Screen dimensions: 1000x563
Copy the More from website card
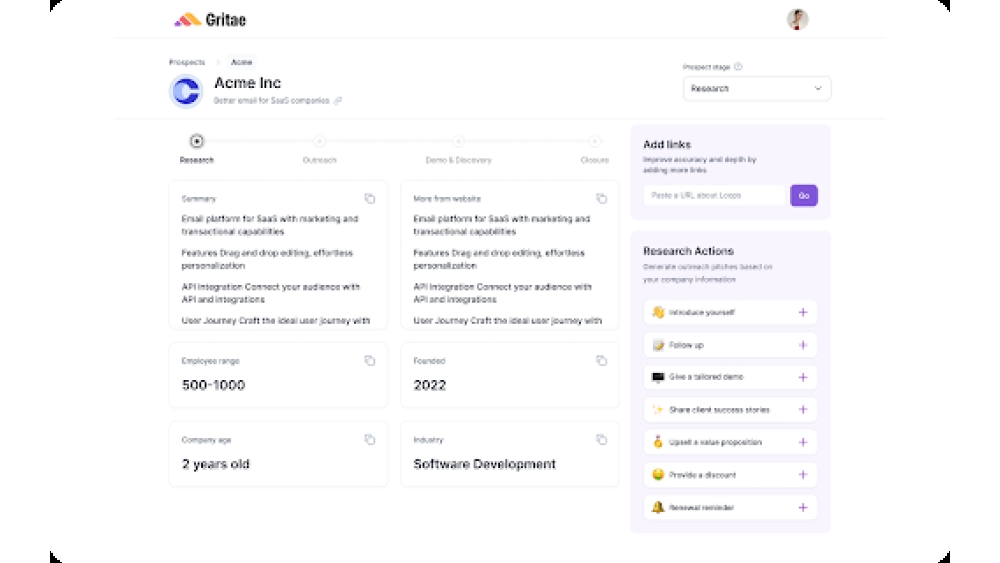601,199
